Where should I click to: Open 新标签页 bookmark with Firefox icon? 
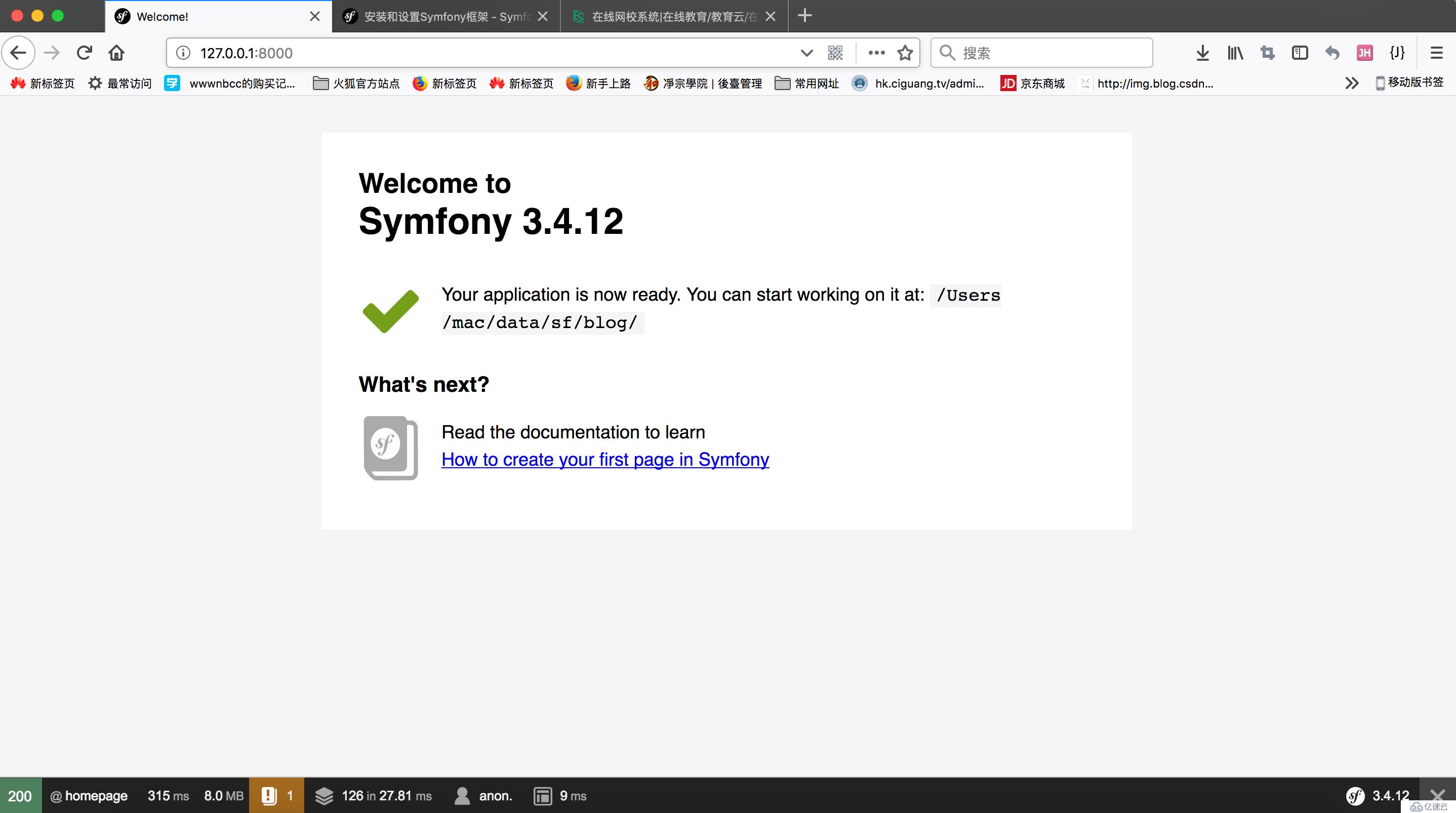coord(444,83)
